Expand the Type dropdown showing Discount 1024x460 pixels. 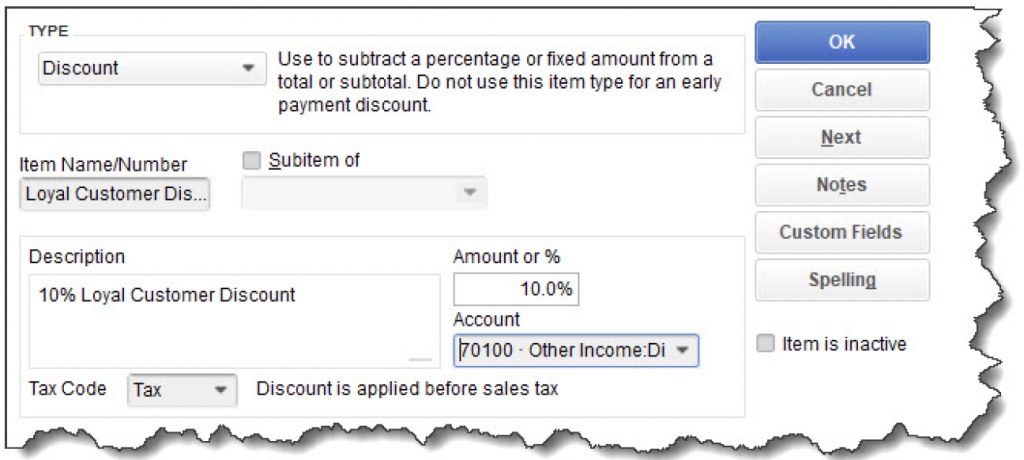pyautogui.click(x=152, y=68)
